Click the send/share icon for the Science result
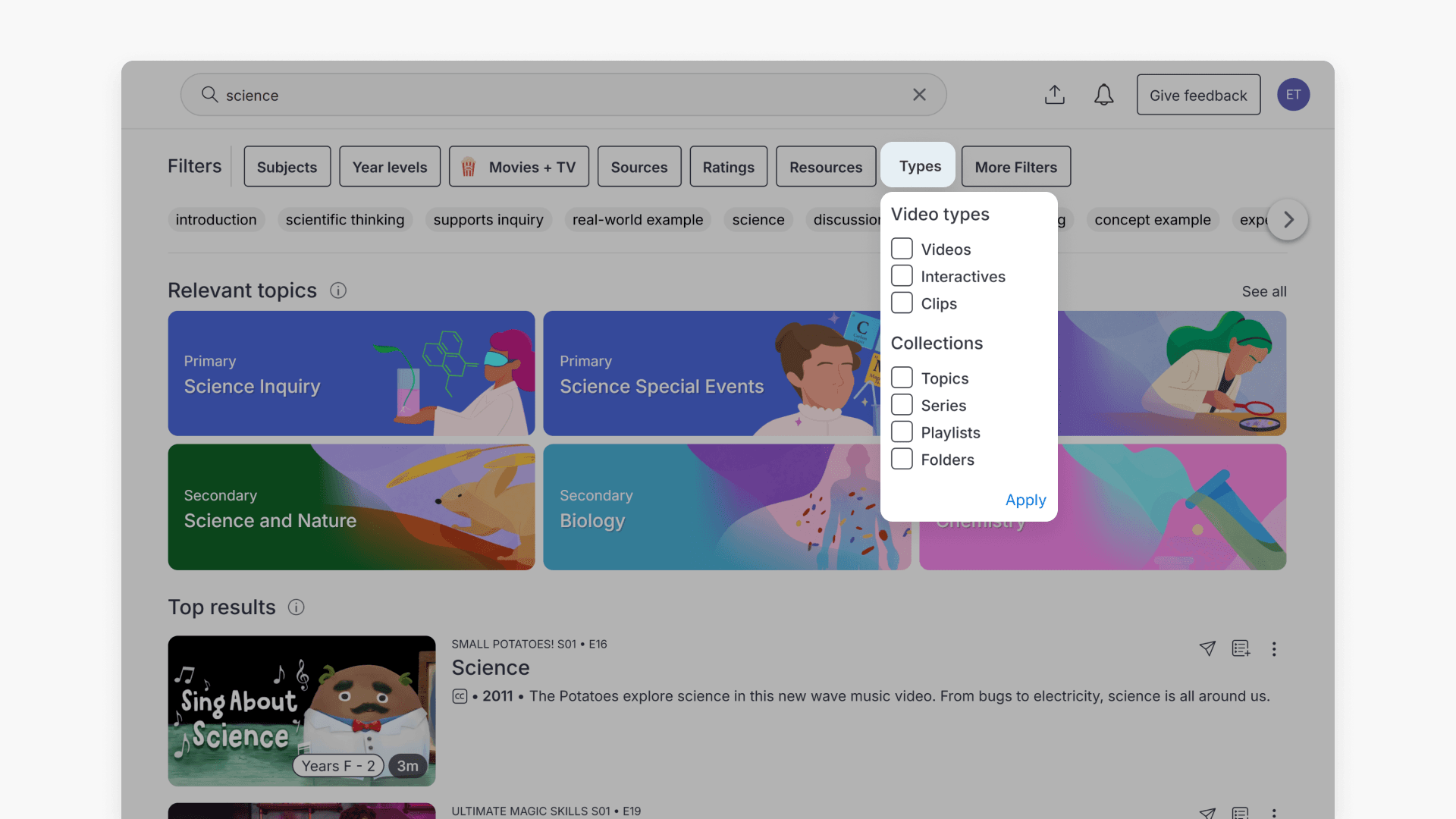The height and width of the screenshot is (819, 1456). pyautogui.click(x=1207, y=648)
